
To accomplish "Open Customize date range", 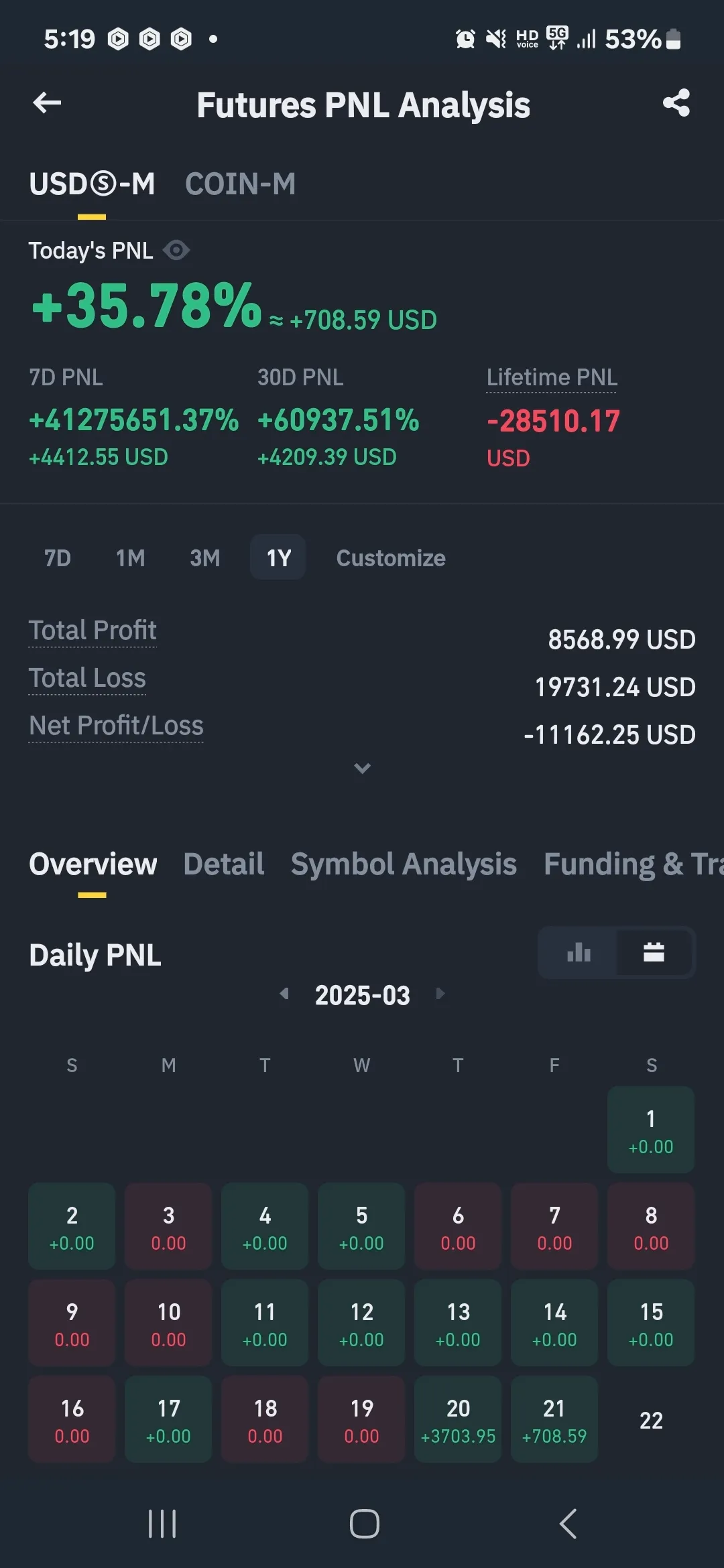I will click(x=391, y=558).
